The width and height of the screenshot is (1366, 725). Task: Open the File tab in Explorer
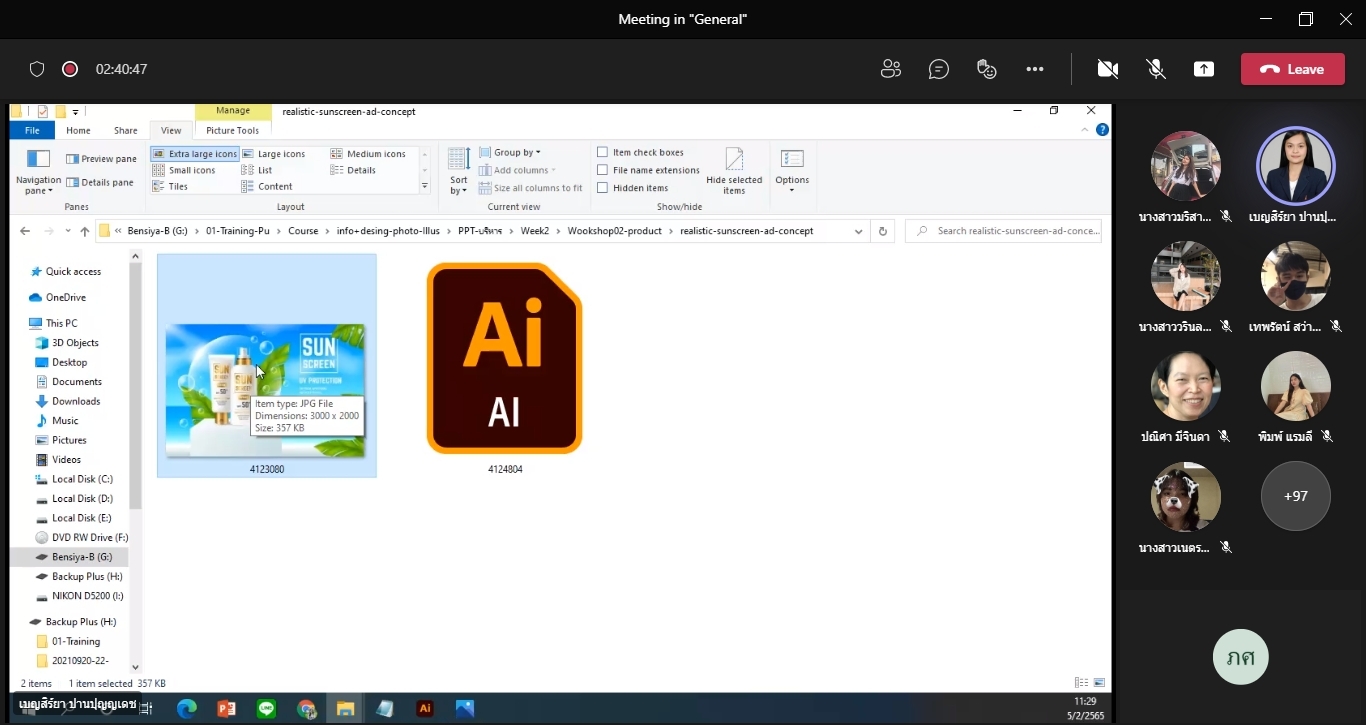point(32,130)
